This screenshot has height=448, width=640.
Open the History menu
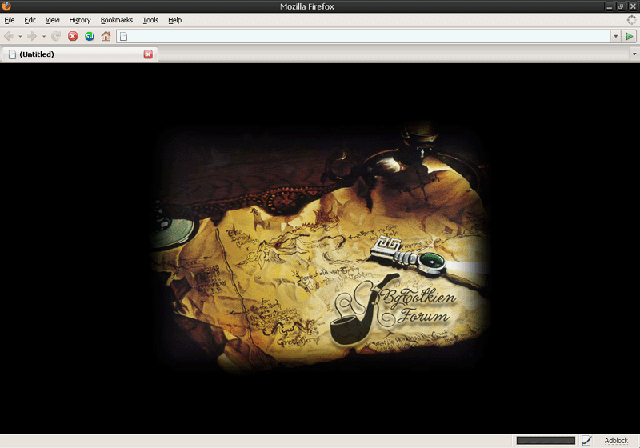(x=80, y=20)
